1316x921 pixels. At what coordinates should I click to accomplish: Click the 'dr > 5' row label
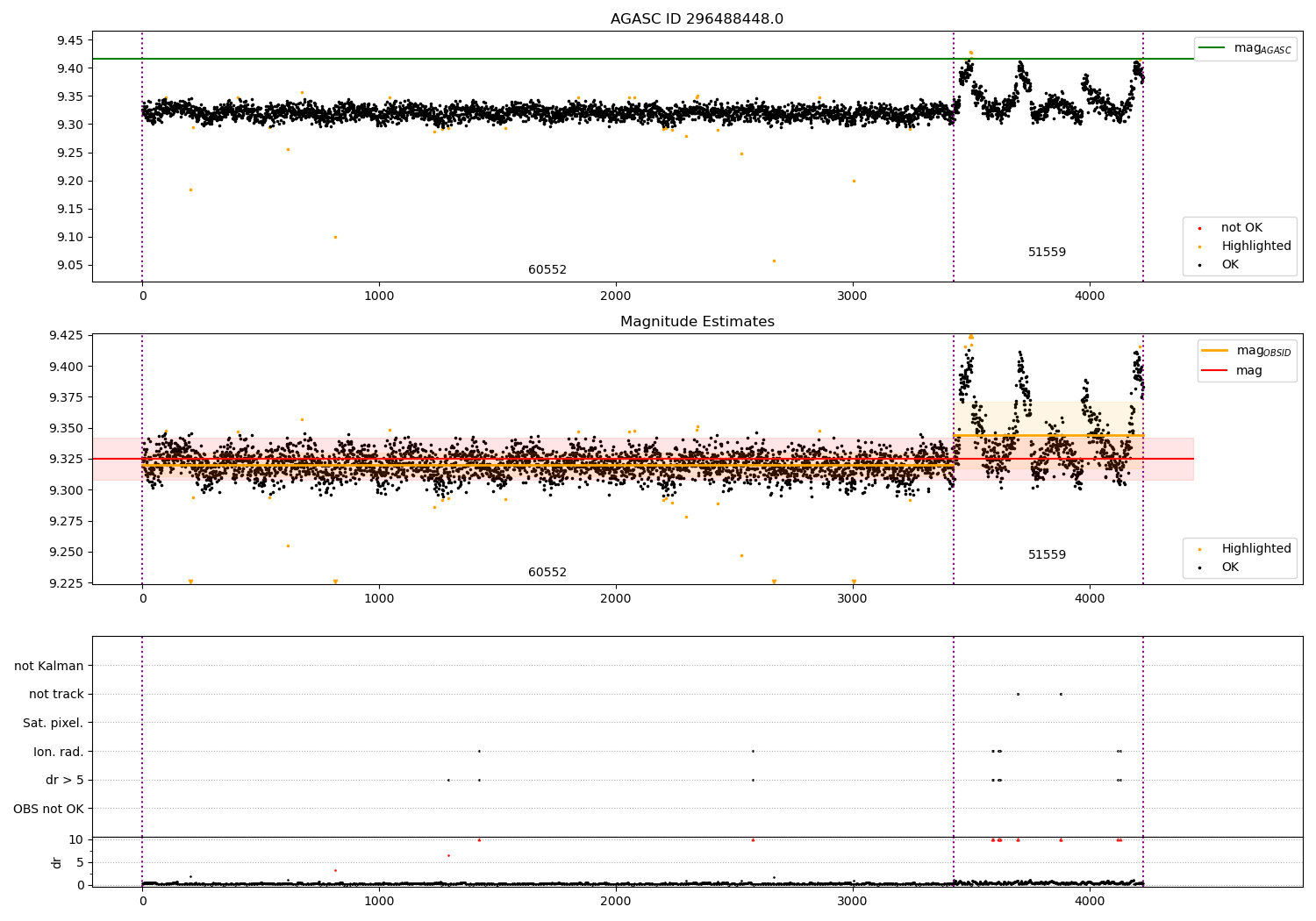(65, 780)
